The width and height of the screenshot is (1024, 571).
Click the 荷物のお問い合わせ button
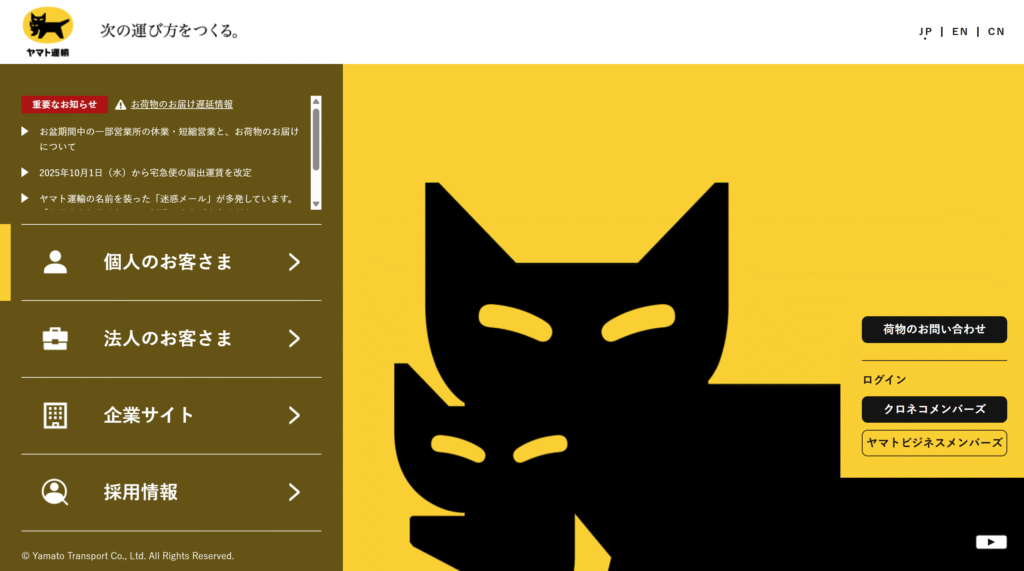coord(934,329)
